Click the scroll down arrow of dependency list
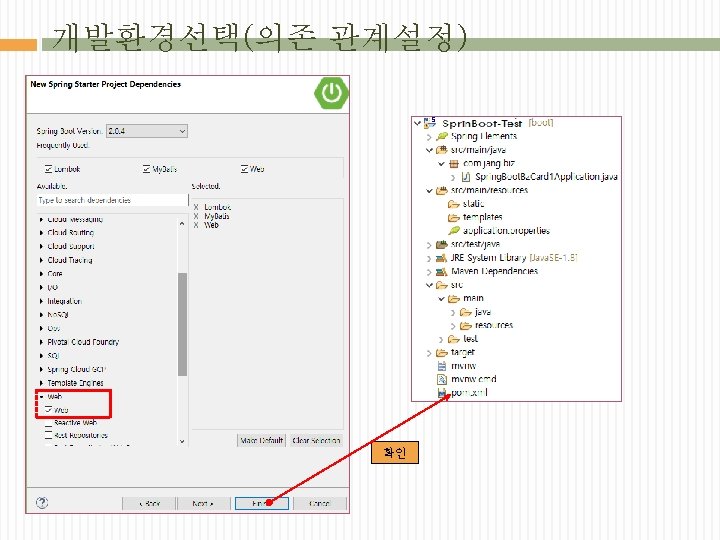Image resolution: width=720 pixels, height=540 pixels. pyautogui.click(x=182, y=441)
